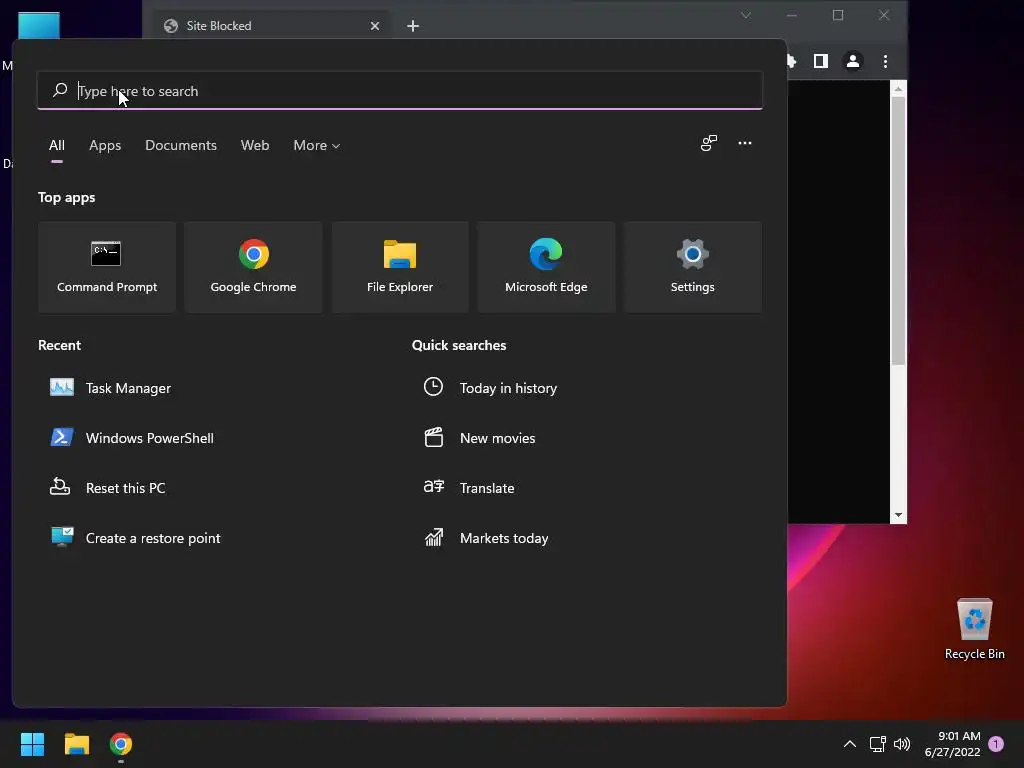1024x768 pixels.
Task: Switch to Apps search tab
Action: click(x=105, y=145)
